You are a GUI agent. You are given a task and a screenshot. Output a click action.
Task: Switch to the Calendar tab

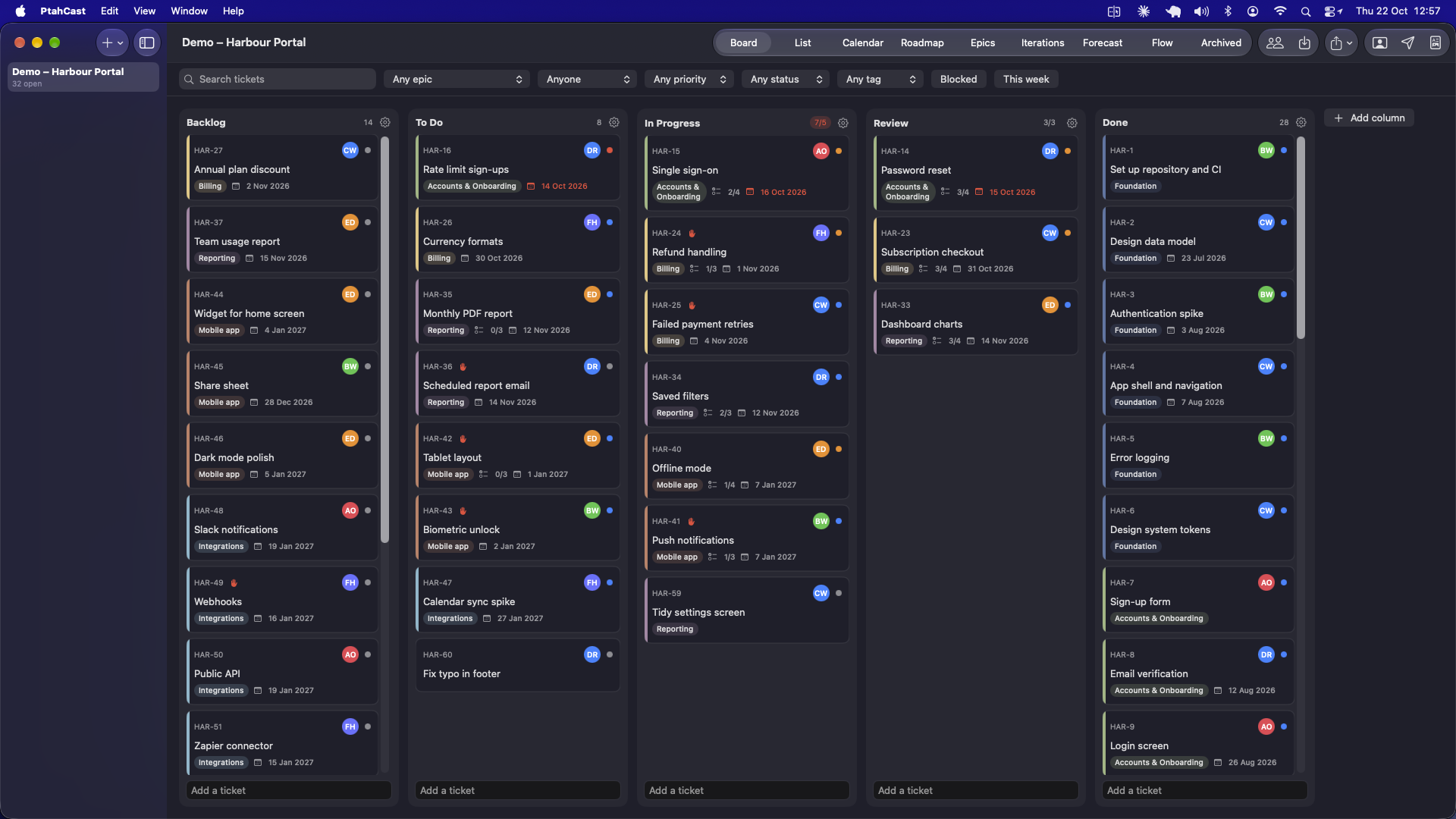coord(863,43)
